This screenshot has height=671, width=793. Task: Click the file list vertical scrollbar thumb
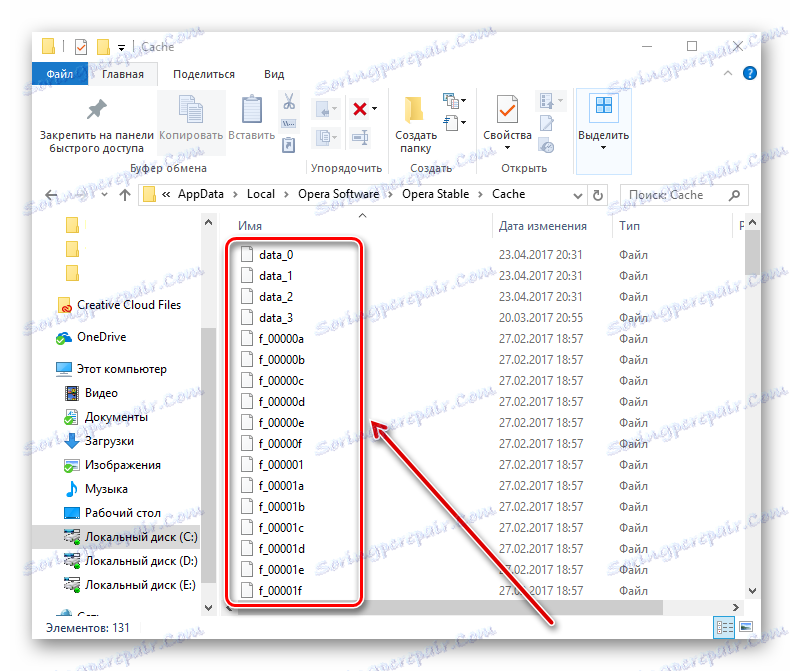coord(752,252)
